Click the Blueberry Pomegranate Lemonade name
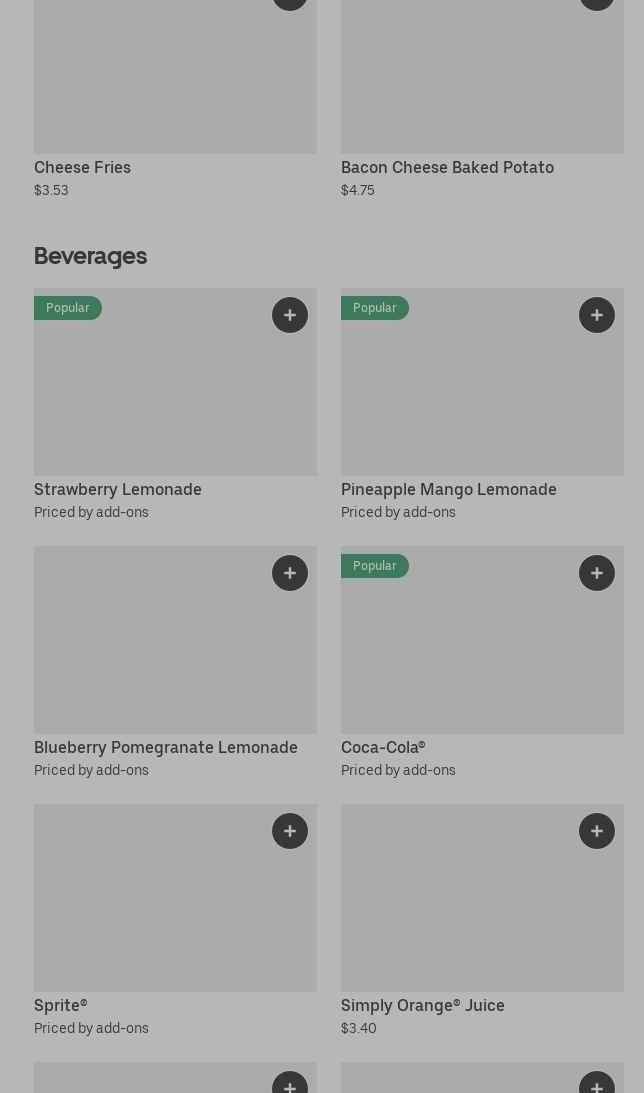 [166, 747]
